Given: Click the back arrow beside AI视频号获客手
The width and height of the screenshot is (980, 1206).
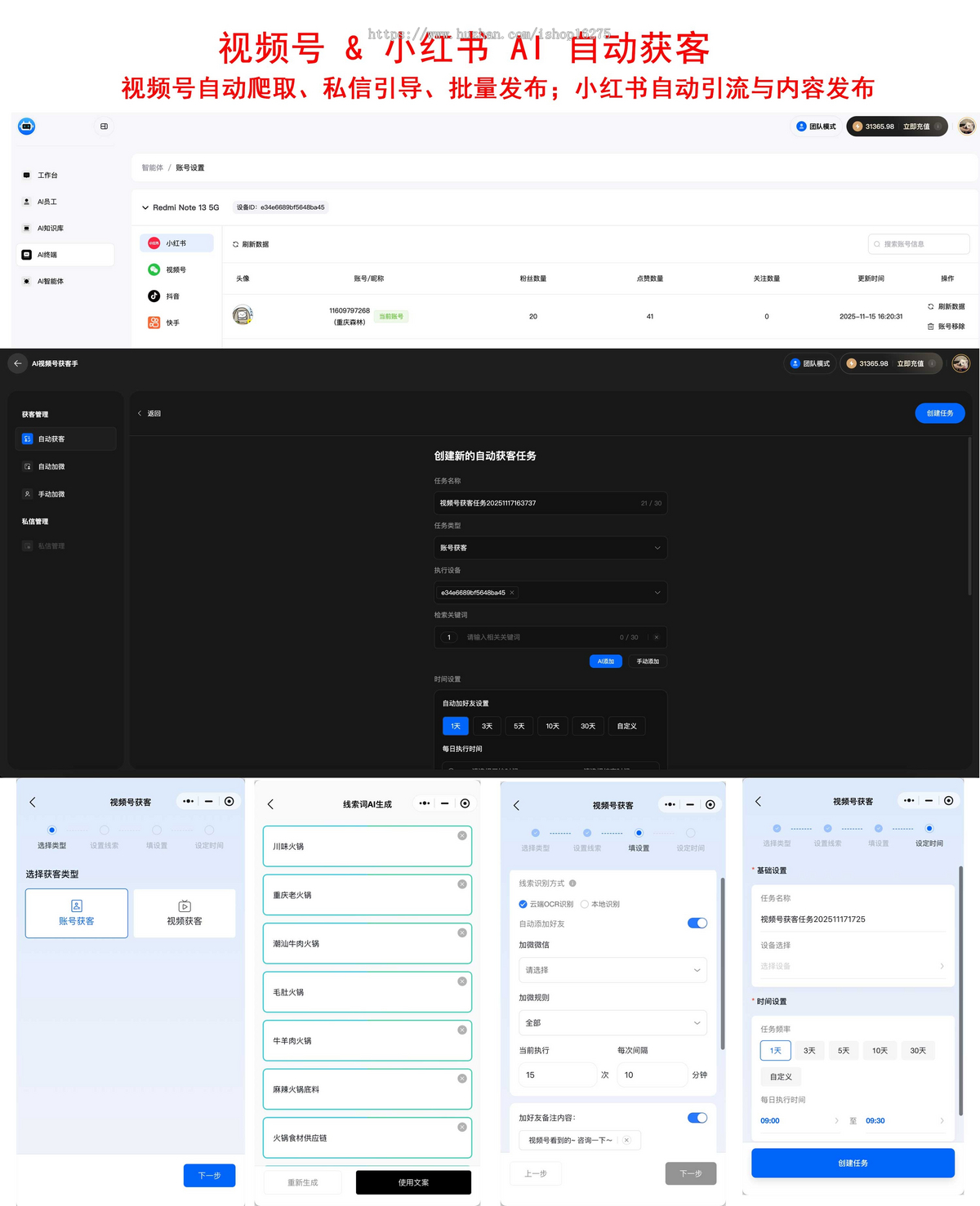Looking at the screenshot, I should (18, 363).
